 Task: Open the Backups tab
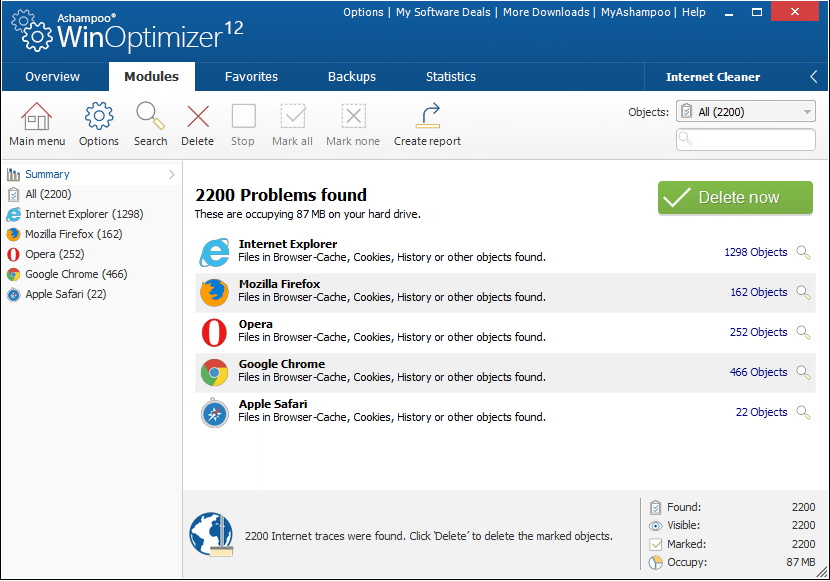click(x=352, y=77)
